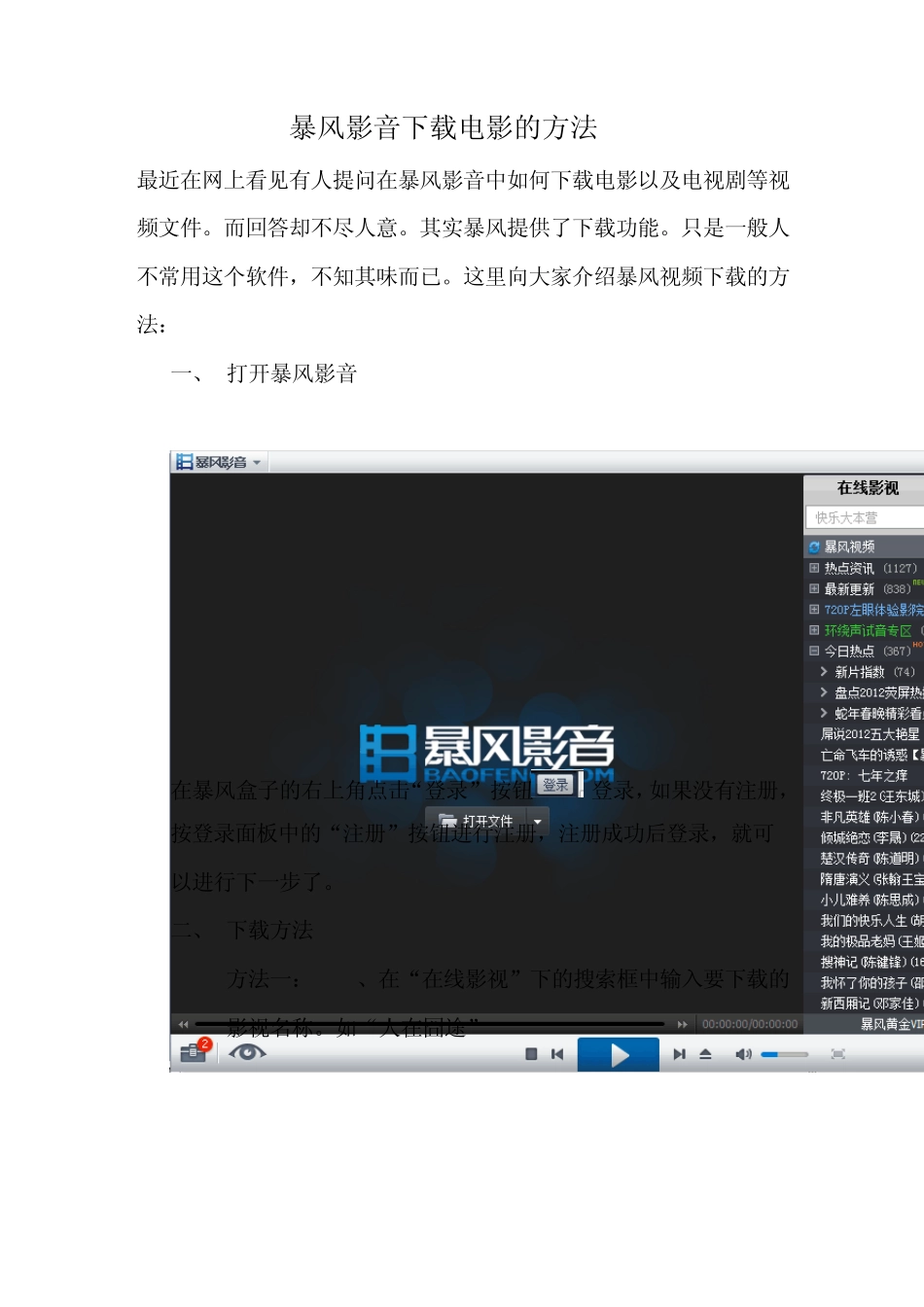Collapse the 今日热点 (367) category
Image resolution: width=924 pixels, height=1307 pixels.
pos(814,651)
